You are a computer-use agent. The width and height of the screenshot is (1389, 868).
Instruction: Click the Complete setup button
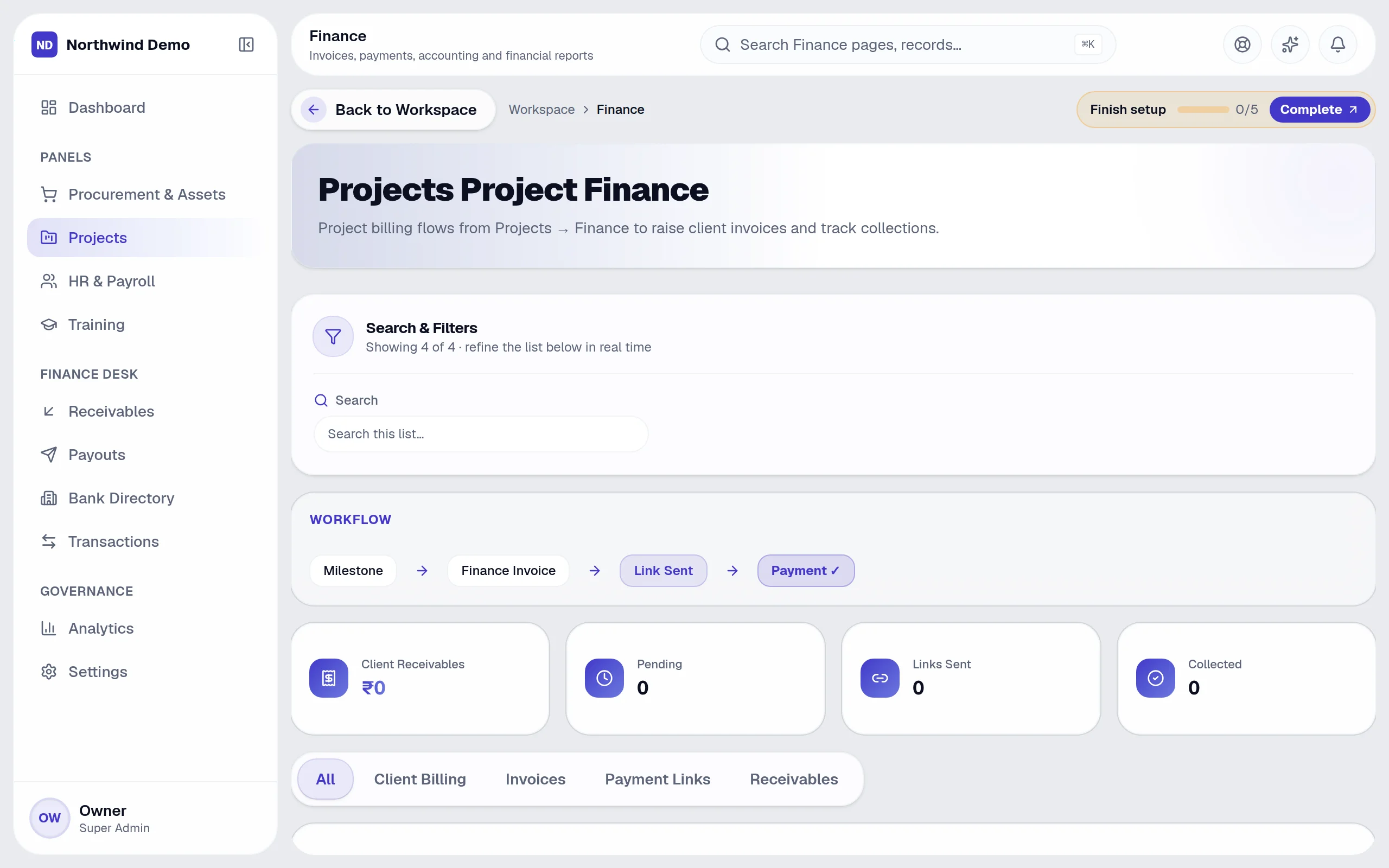1319,110
